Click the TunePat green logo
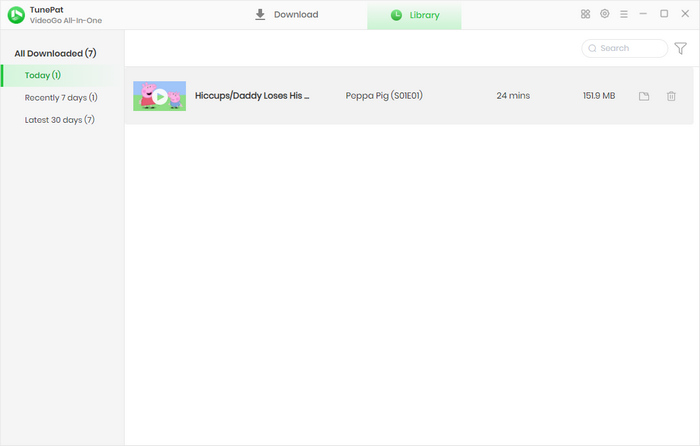 tap(16, 15)
